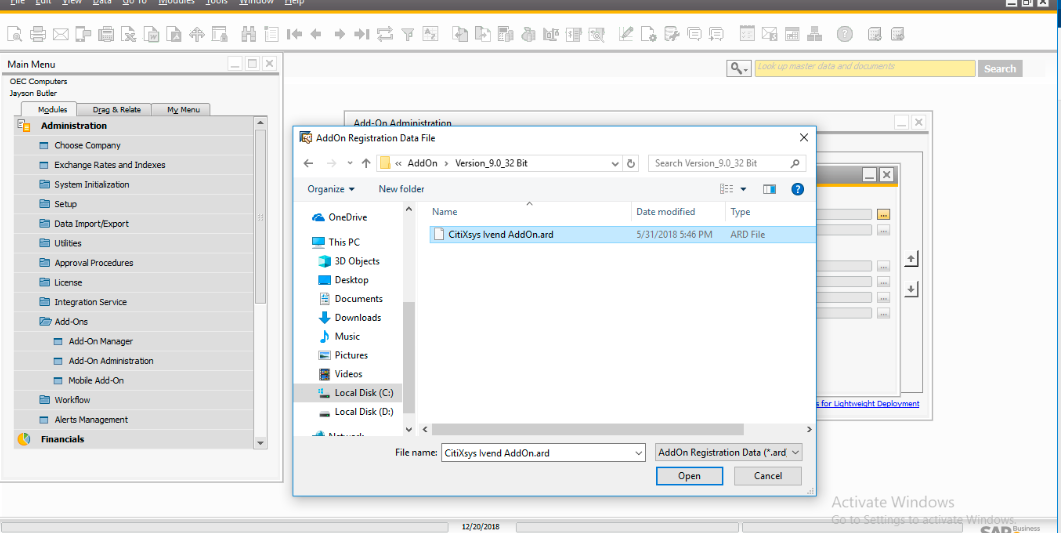Screen dimensions: 1061x533
Task: Click the Print toolbar icon
Action: coord(38,34)
